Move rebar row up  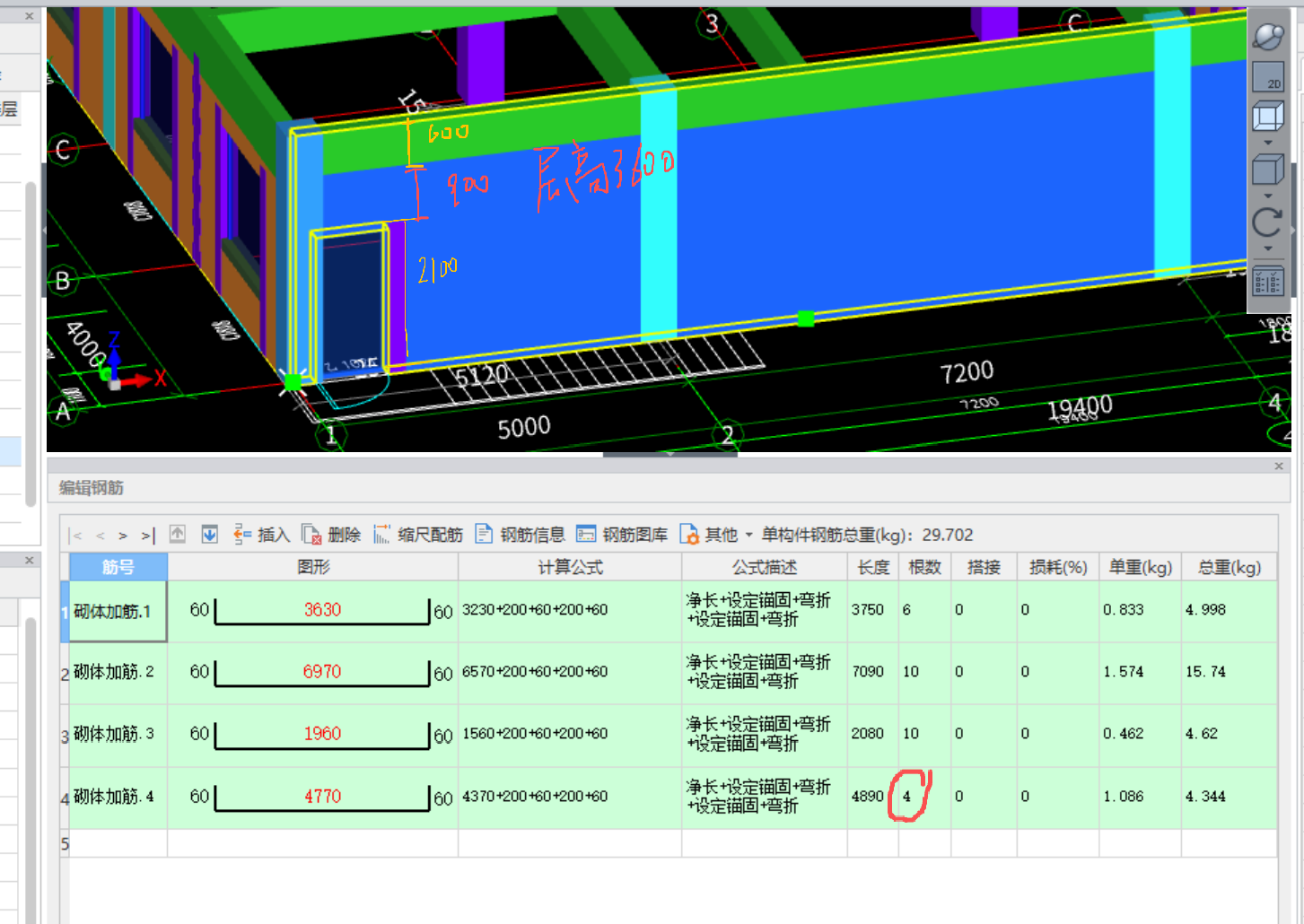(x=178, y=535)
